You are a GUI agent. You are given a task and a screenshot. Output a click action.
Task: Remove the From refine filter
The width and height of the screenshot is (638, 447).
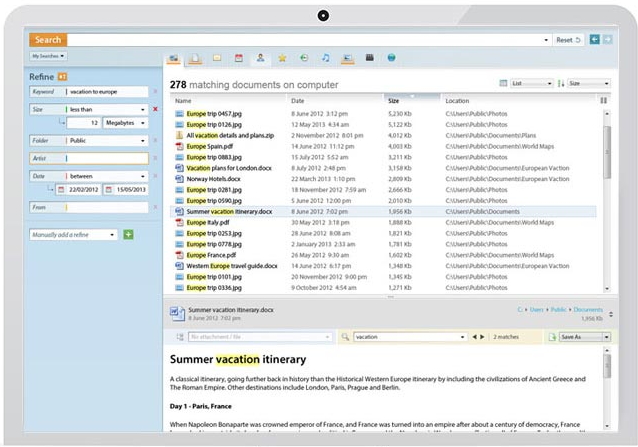click(x=155, y=207)
